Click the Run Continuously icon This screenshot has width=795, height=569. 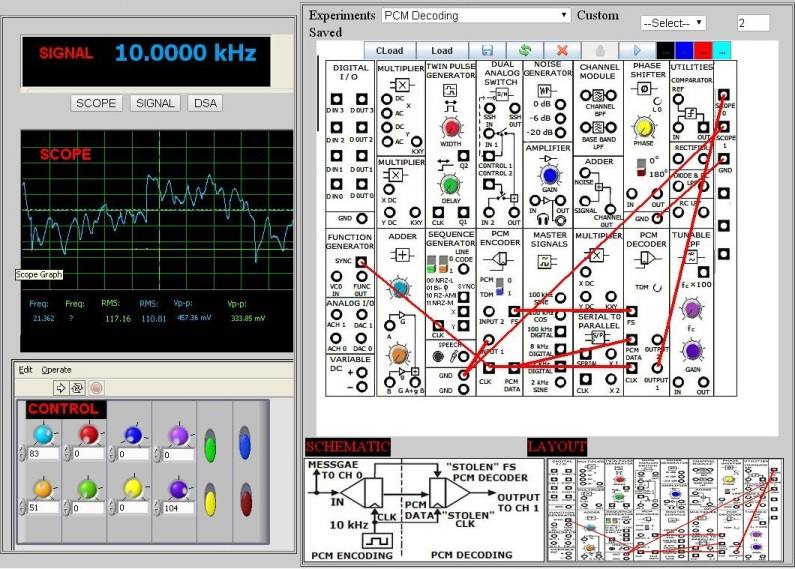[77, 388]
